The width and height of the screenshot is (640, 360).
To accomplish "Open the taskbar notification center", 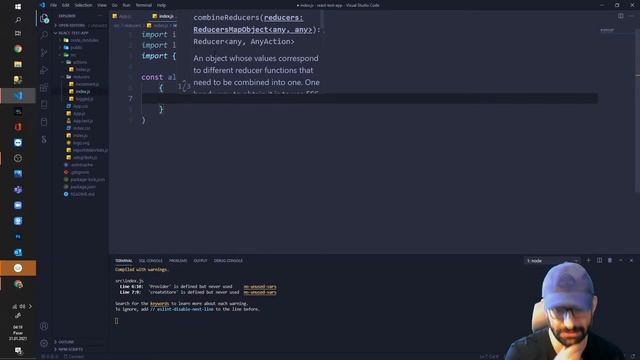I will [18, 350].
